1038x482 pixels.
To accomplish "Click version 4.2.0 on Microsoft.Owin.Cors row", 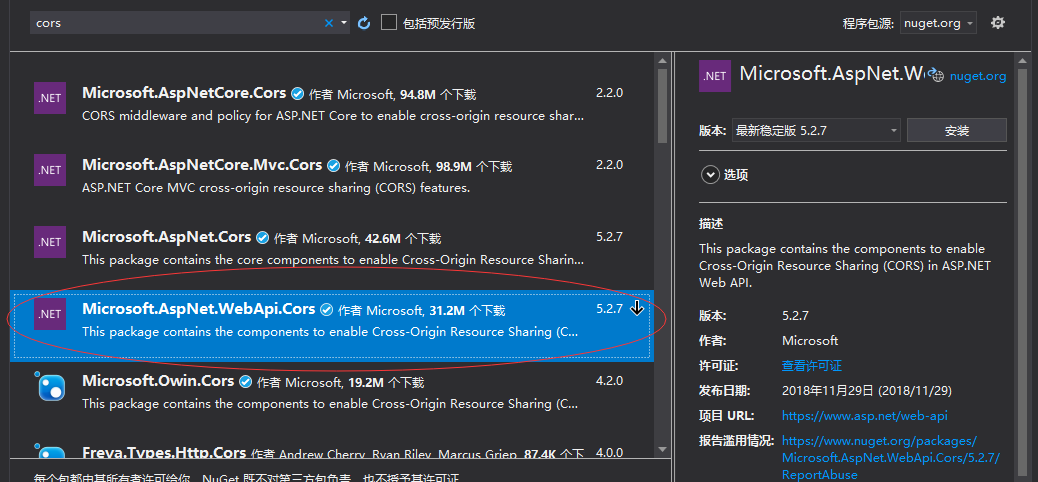I will coord(609,381).
